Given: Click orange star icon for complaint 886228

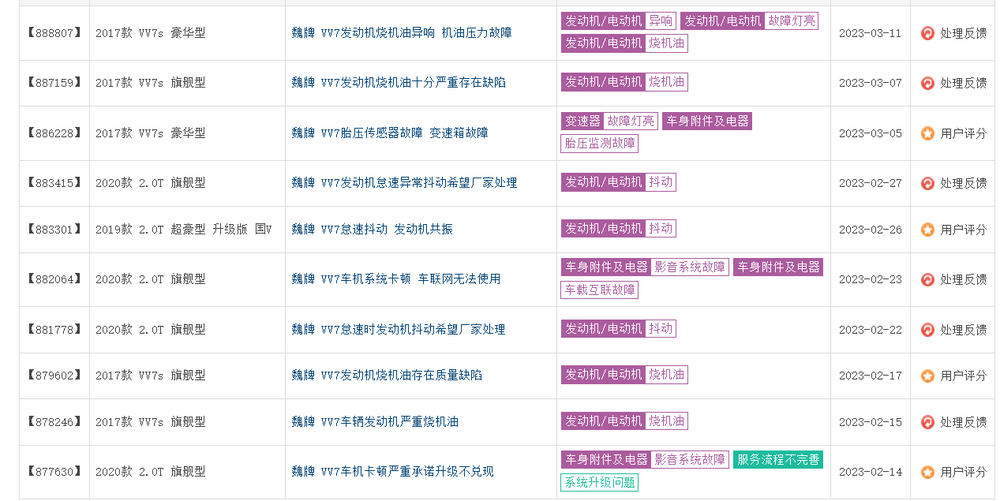Looking at the screenshot, I should pyautogui.click(x=927, y=133).
